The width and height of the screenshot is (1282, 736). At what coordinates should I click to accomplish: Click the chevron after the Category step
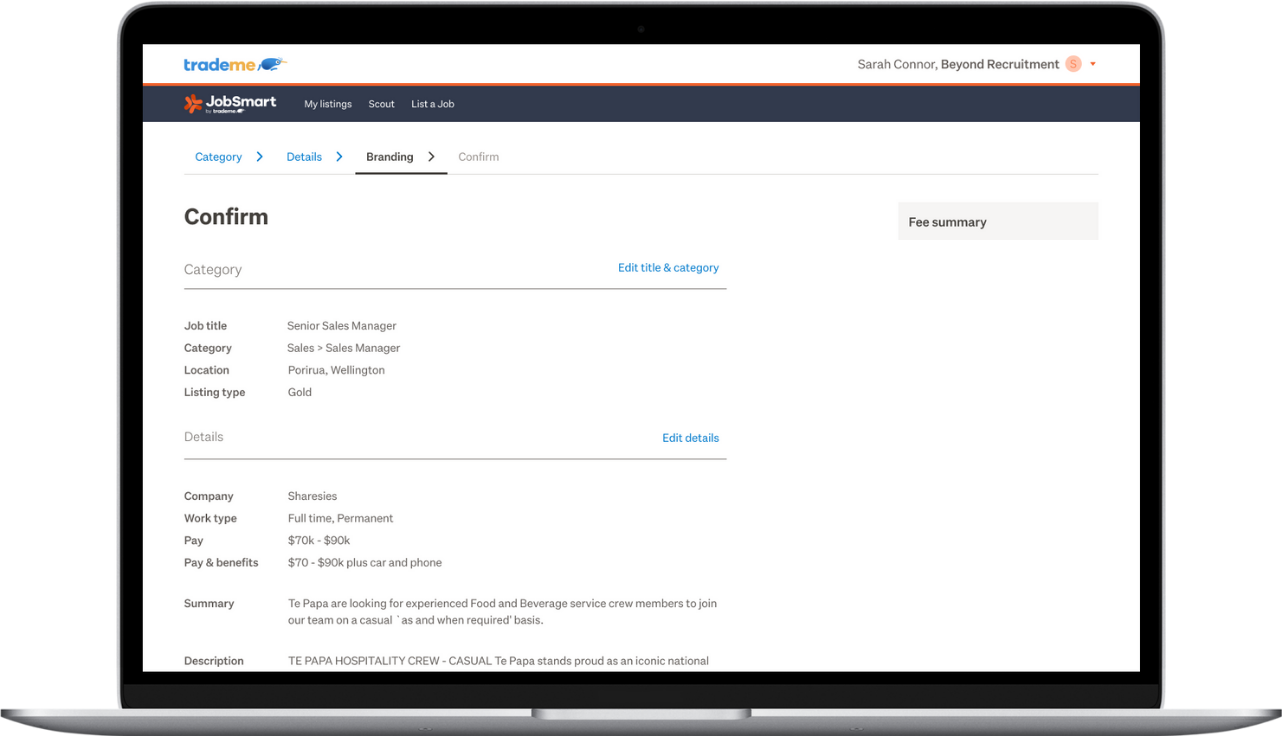(x=259, y=157)
